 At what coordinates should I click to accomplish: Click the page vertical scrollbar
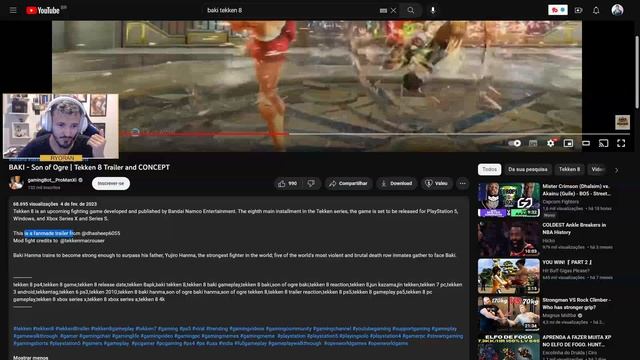click(637, 73)
